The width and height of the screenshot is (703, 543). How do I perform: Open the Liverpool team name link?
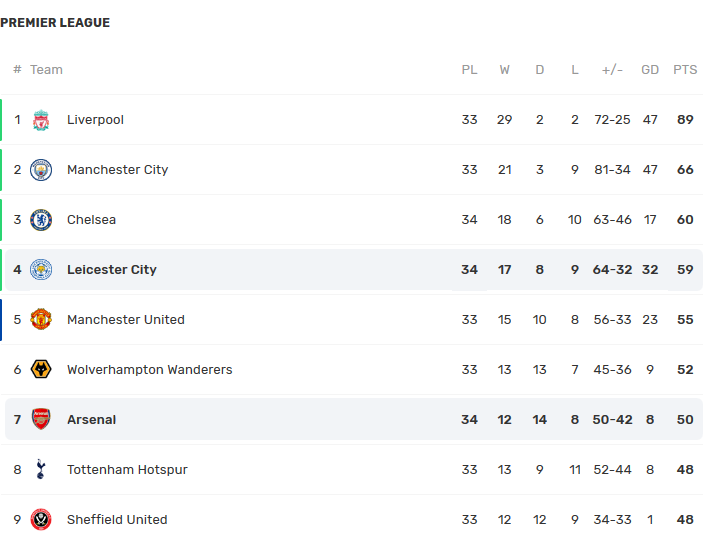point(95,120)
